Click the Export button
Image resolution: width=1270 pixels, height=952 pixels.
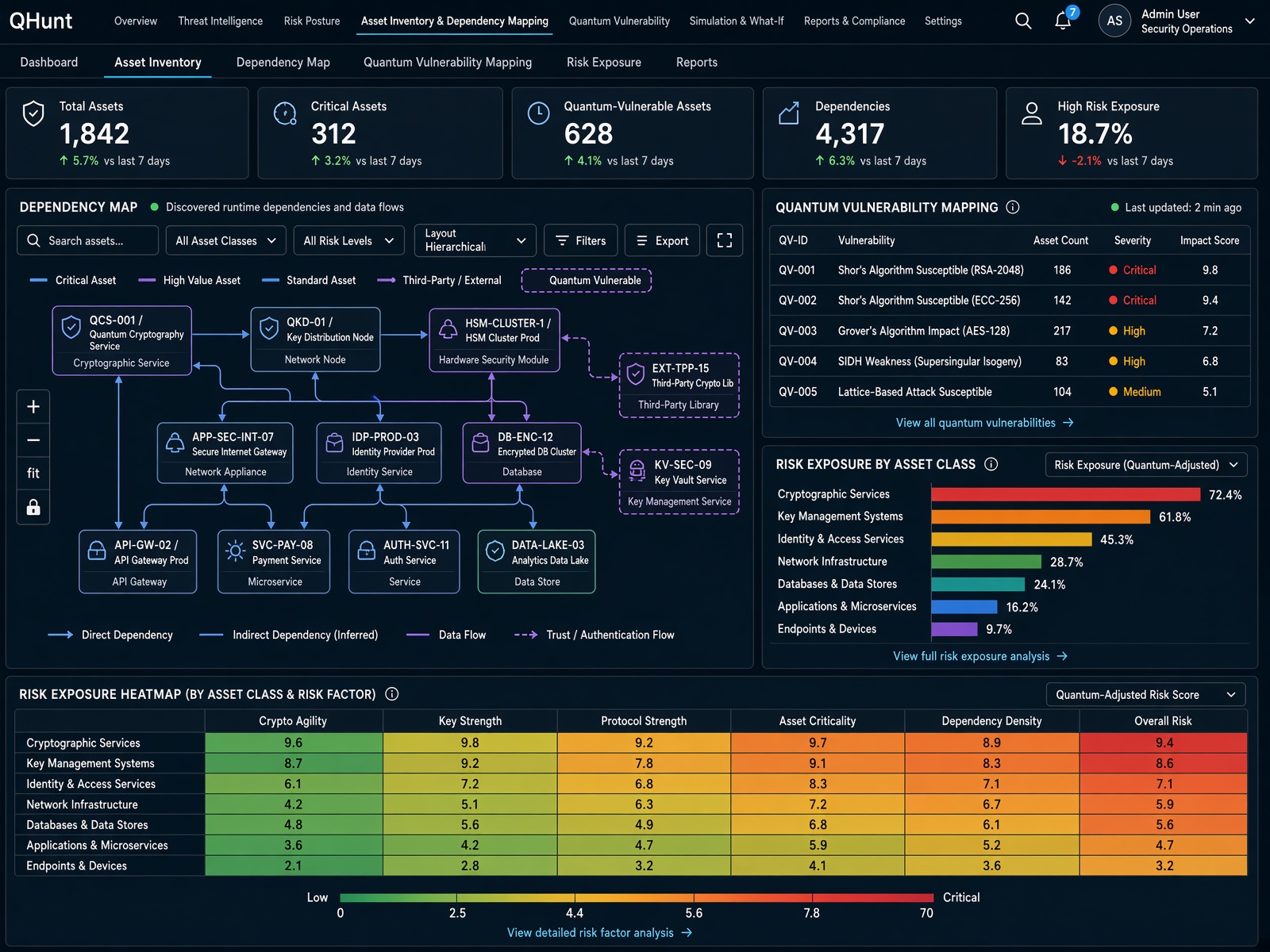(x=663, y=240)
